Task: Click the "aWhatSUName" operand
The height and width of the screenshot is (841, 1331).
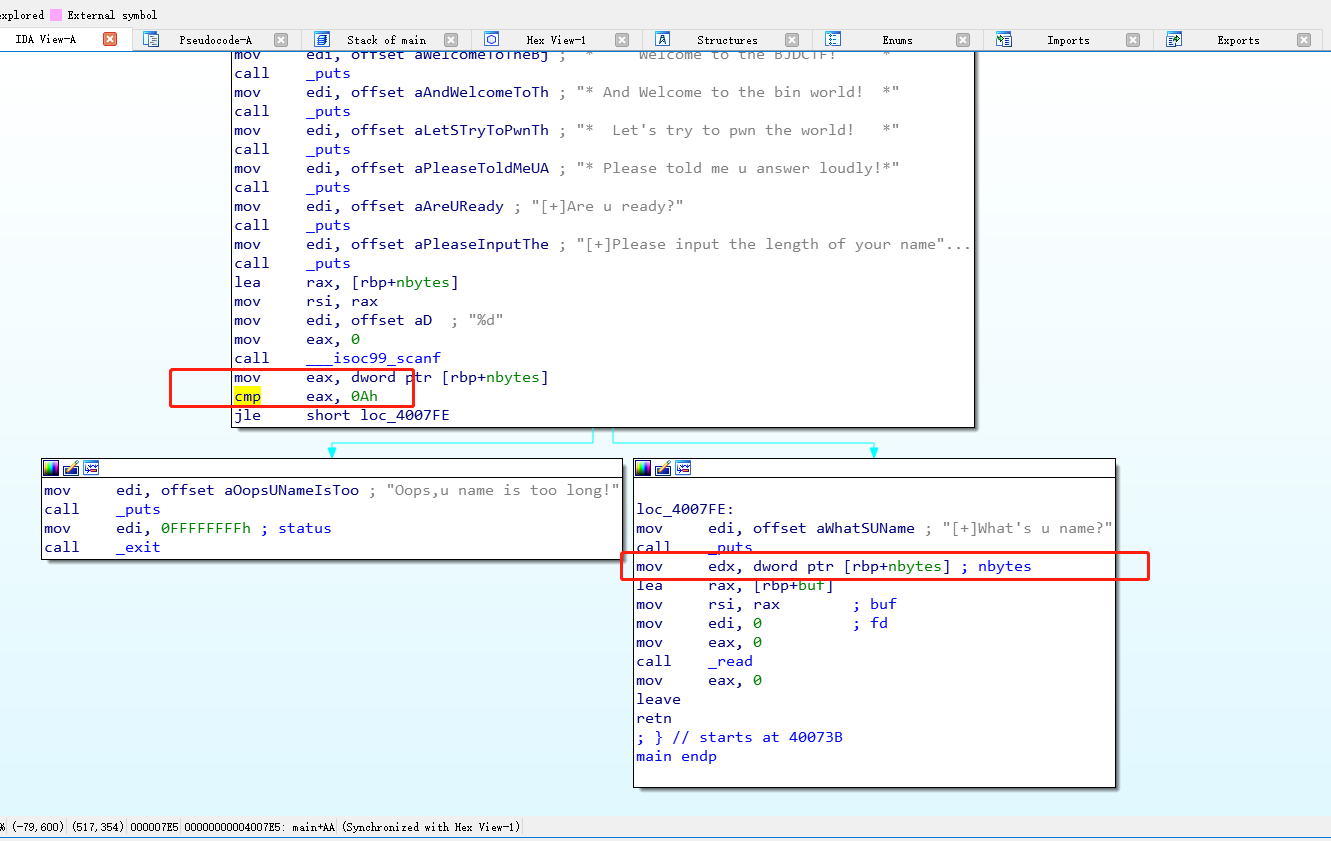Action: 865,528
